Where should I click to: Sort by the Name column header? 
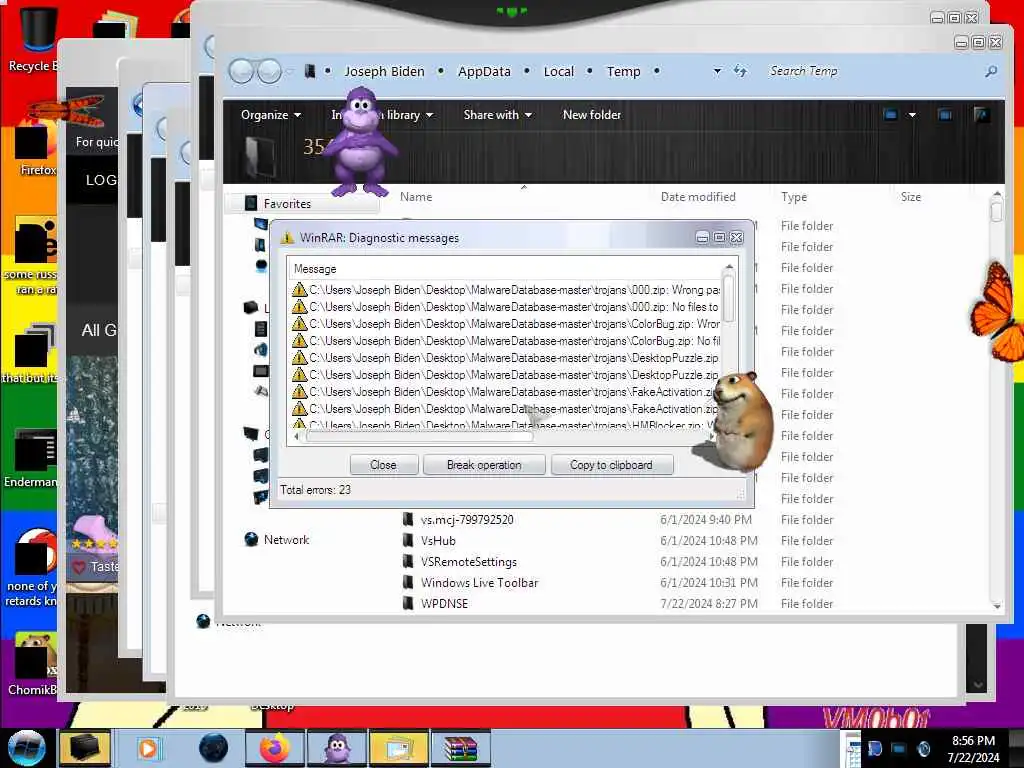click(416, 197)
